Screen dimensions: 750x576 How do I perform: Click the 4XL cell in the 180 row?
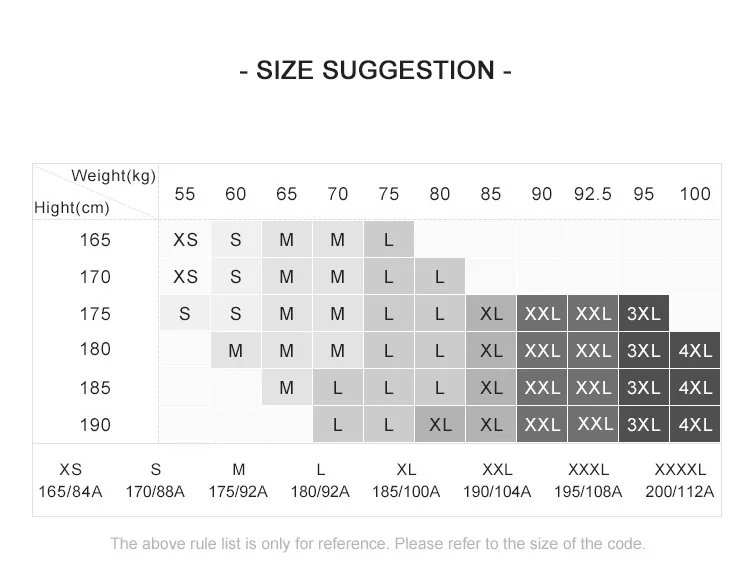pos(695,350)
